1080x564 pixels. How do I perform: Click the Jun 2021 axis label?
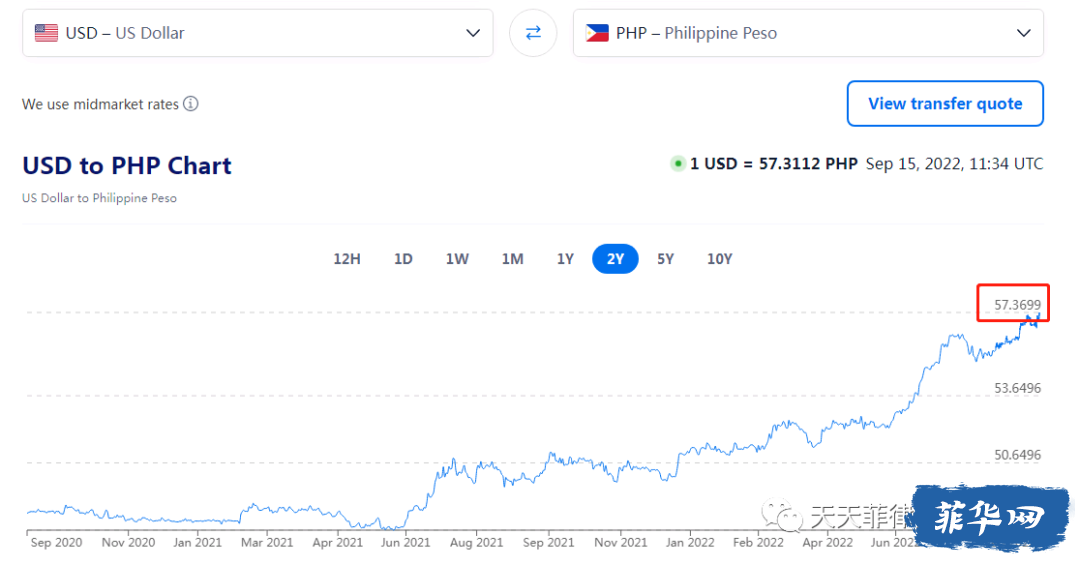click(x=406, y=543)
